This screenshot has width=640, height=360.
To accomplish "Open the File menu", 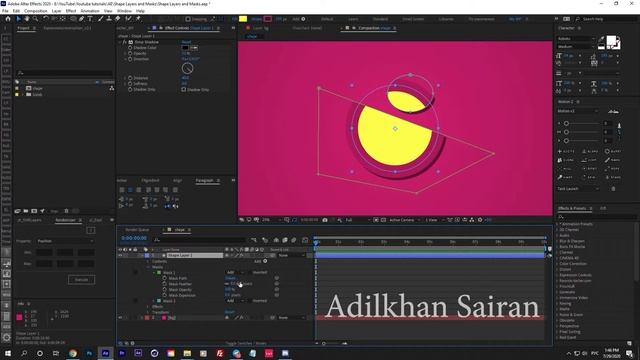I will point(5,11).
